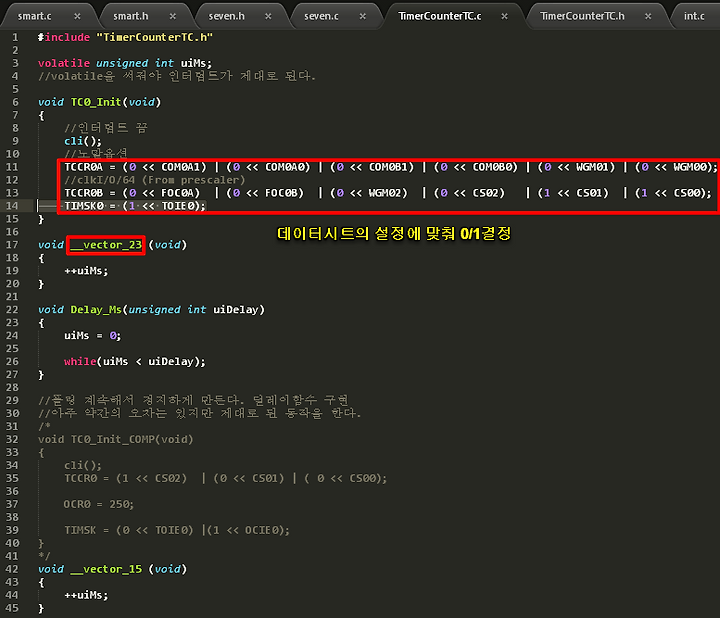Click the __vector_23 function name
This screenshot has width=720, height=618.
coord(106,245)
